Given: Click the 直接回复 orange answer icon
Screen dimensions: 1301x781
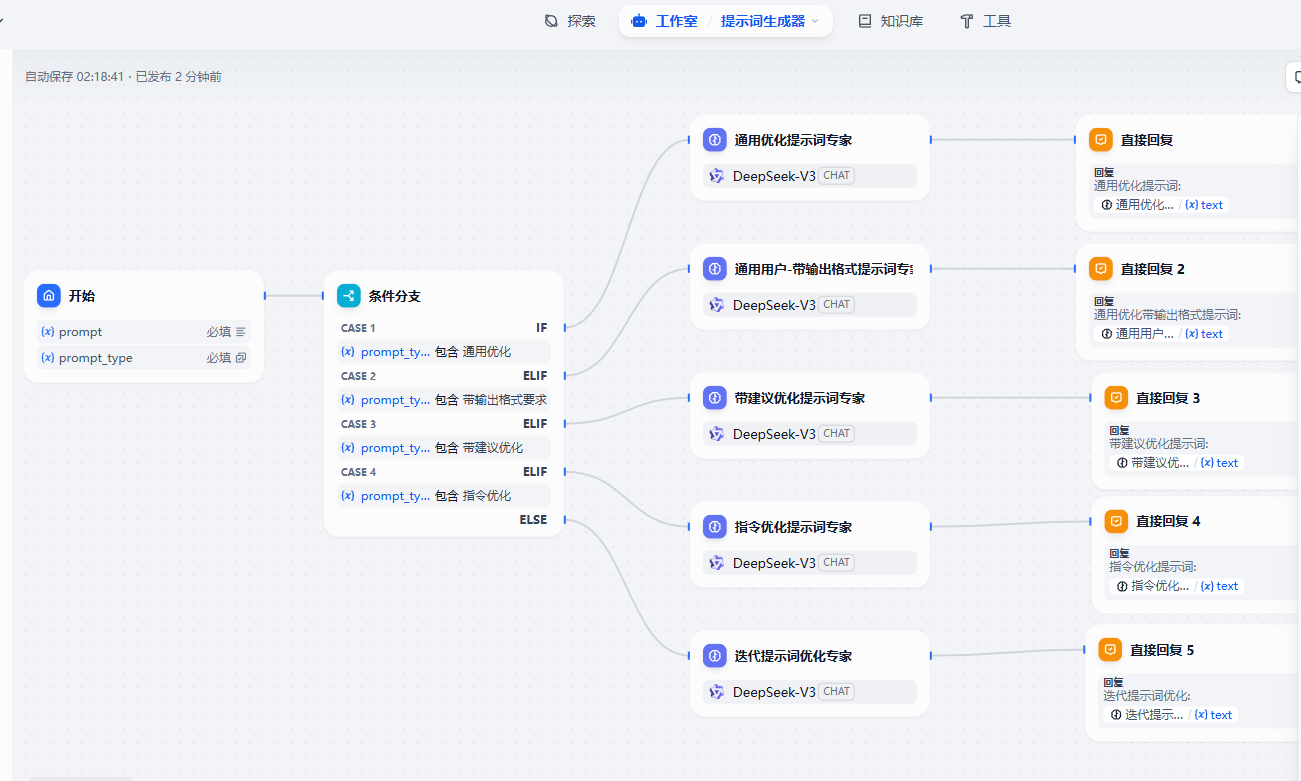Looking at the screenshot, I should 1100,140.
